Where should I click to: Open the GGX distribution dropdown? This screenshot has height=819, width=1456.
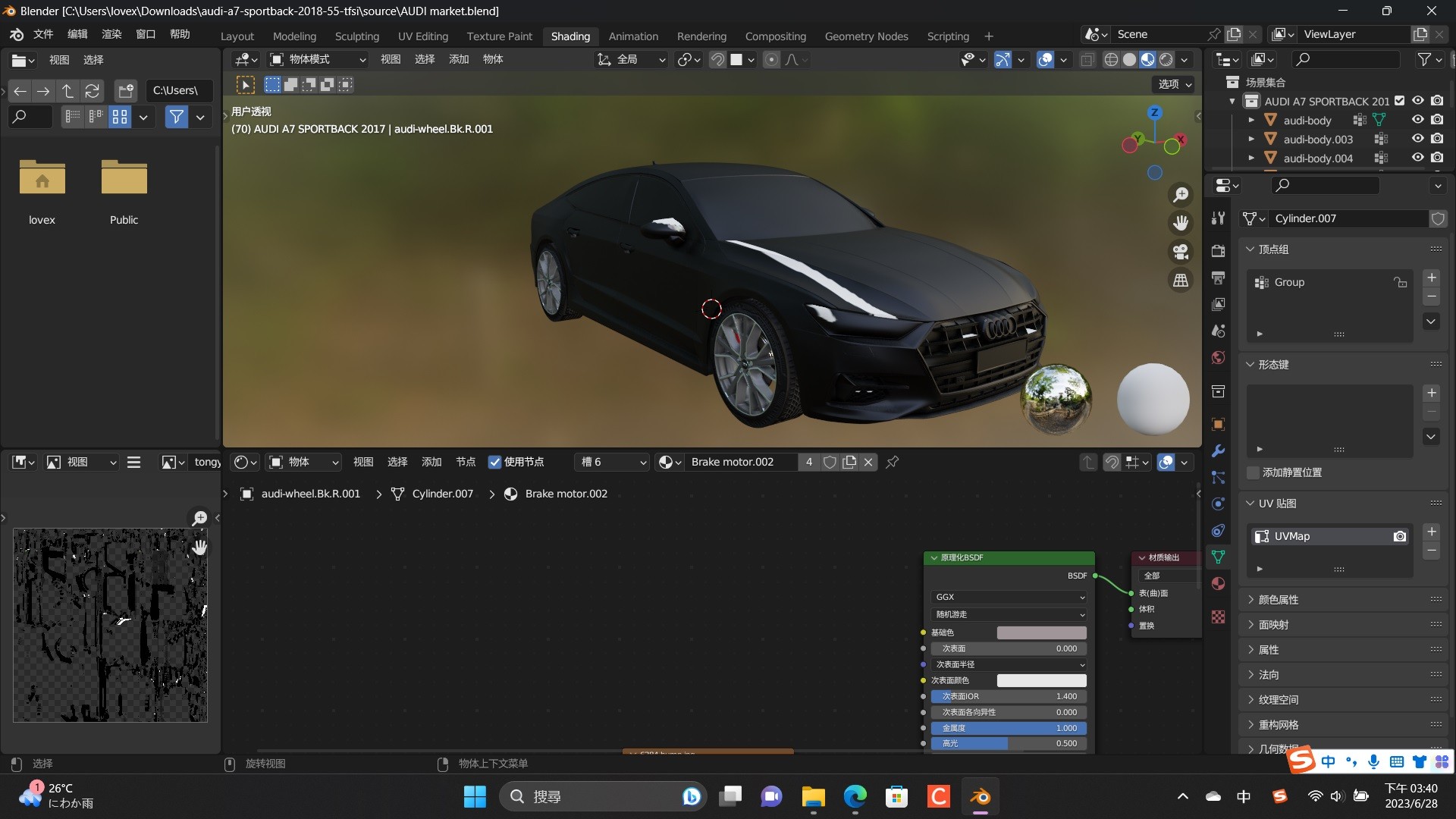pos(1009,597)
